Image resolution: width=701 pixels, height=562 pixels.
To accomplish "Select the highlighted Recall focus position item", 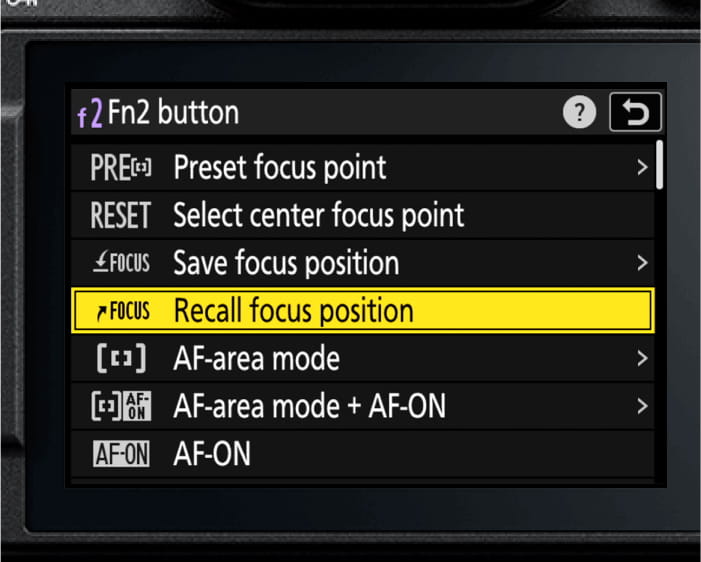I will 293,311.
